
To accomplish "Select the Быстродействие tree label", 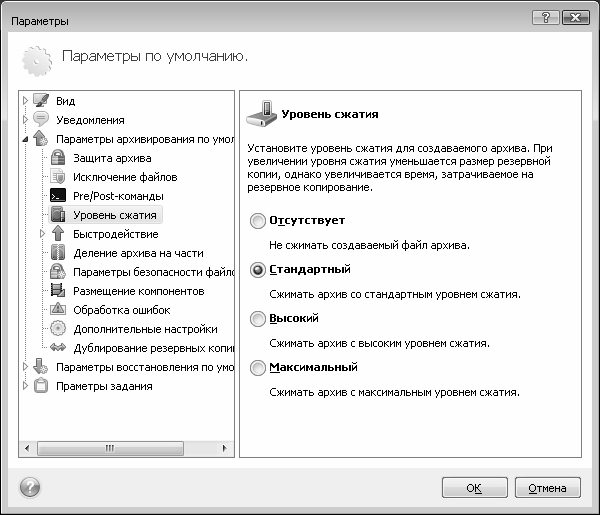I will pos(116,234).
